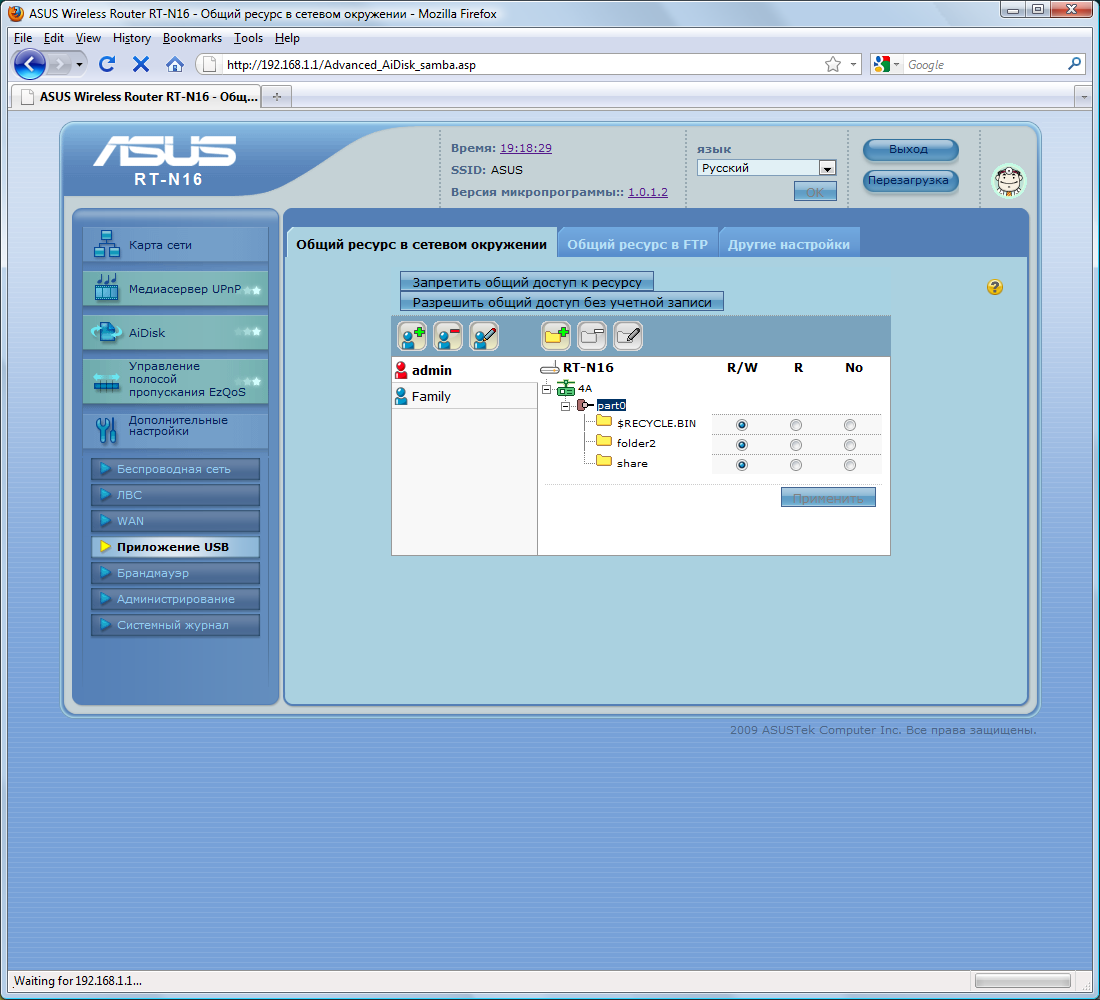Click the delete shared folder icon

pos(592,336)
